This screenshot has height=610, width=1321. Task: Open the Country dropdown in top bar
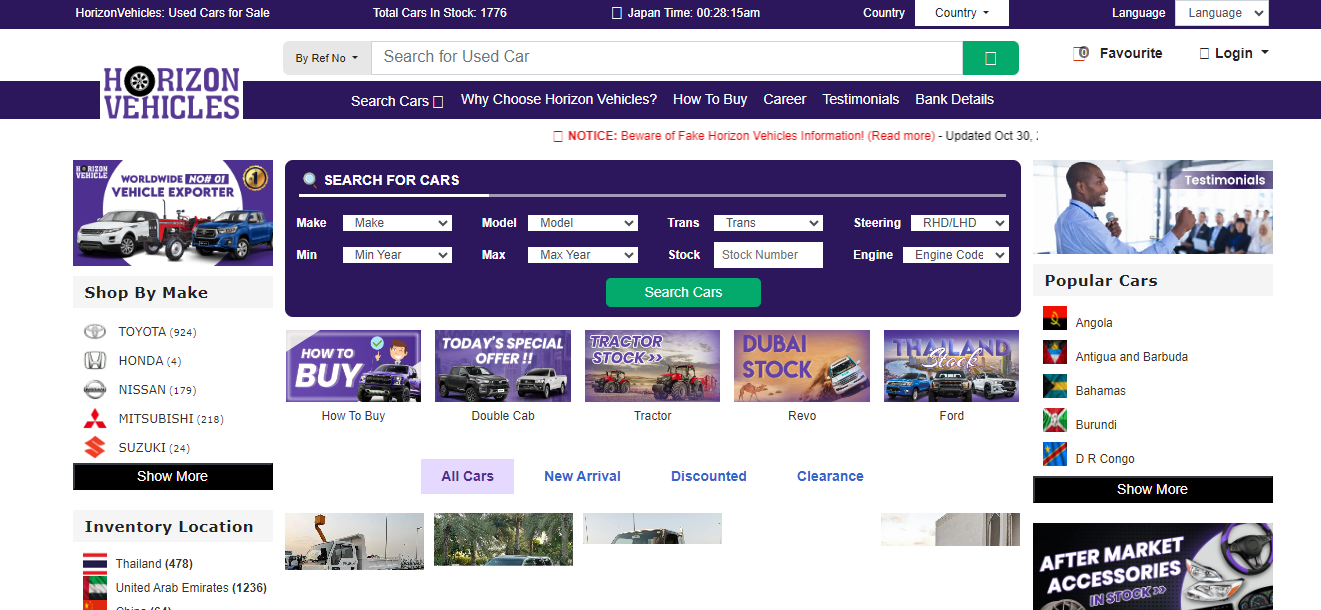tap(962, 13)
